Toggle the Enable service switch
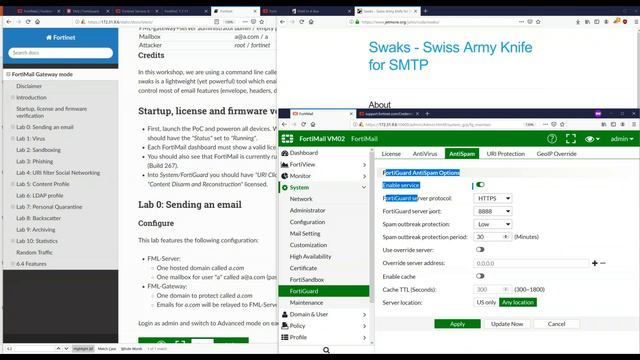Screen dimensions: 640x360 (x=480, y=185)
